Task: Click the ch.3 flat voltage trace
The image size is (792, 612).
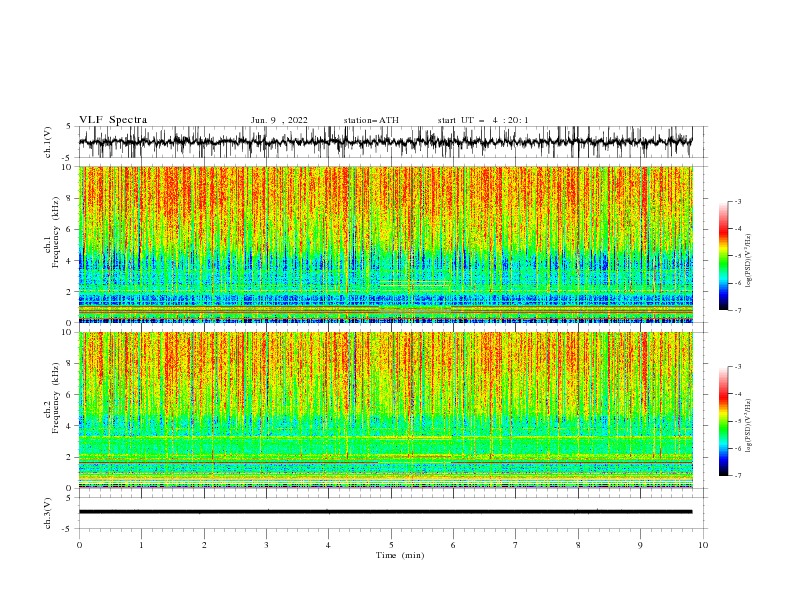Action: (385, 512)
